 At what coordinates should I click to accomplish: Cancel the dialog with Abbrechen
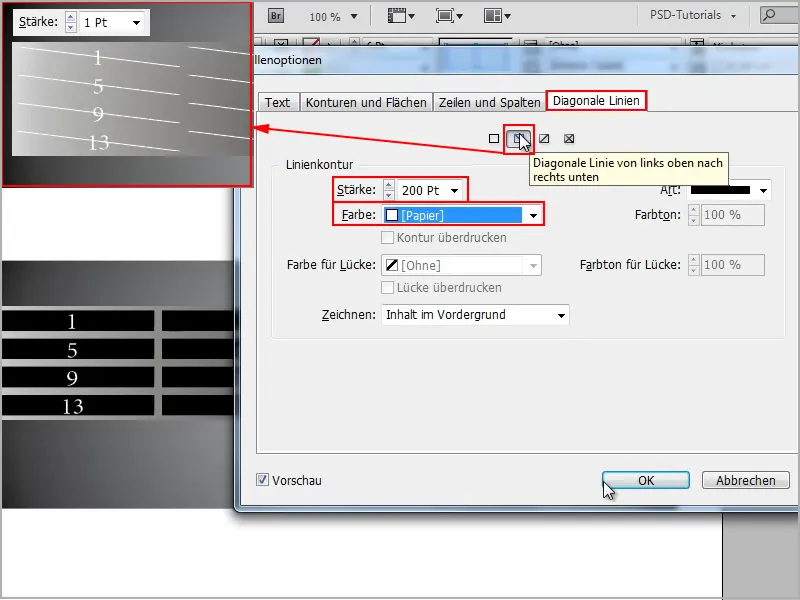coord(745,481)
